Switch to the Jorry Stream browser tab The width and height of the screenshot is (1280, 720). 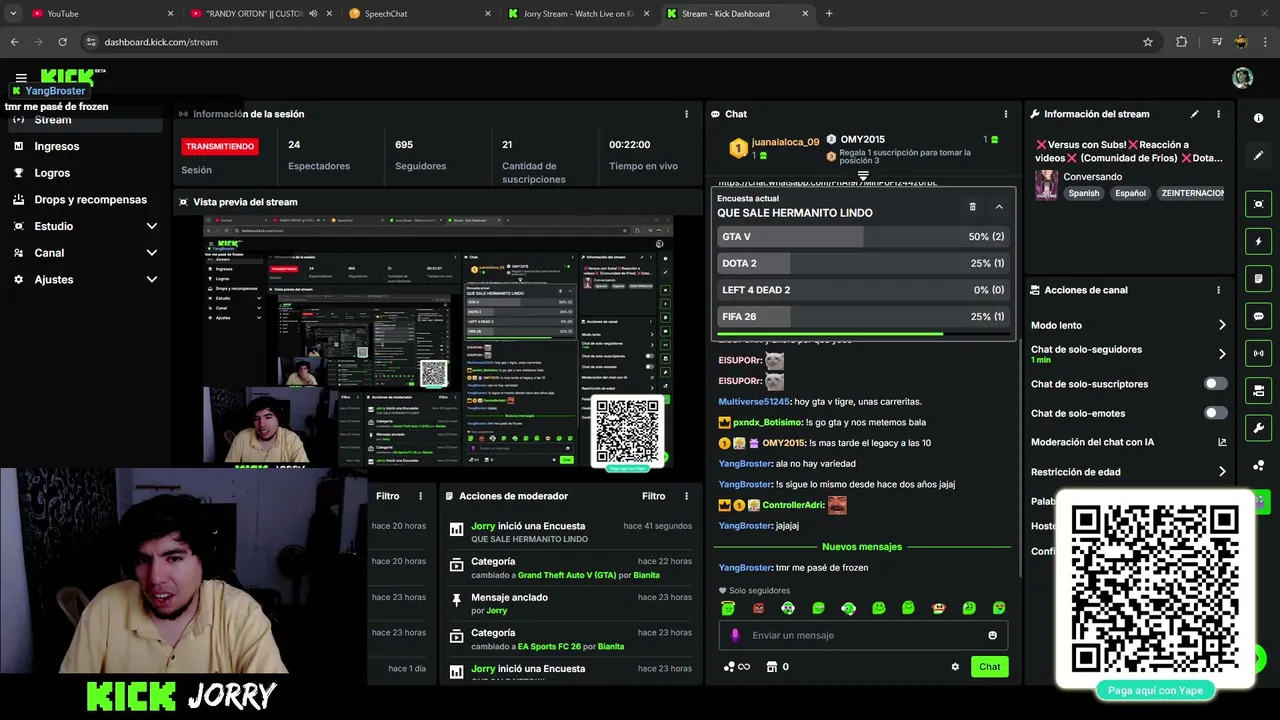pyautogui.click(x=577, y=14)
